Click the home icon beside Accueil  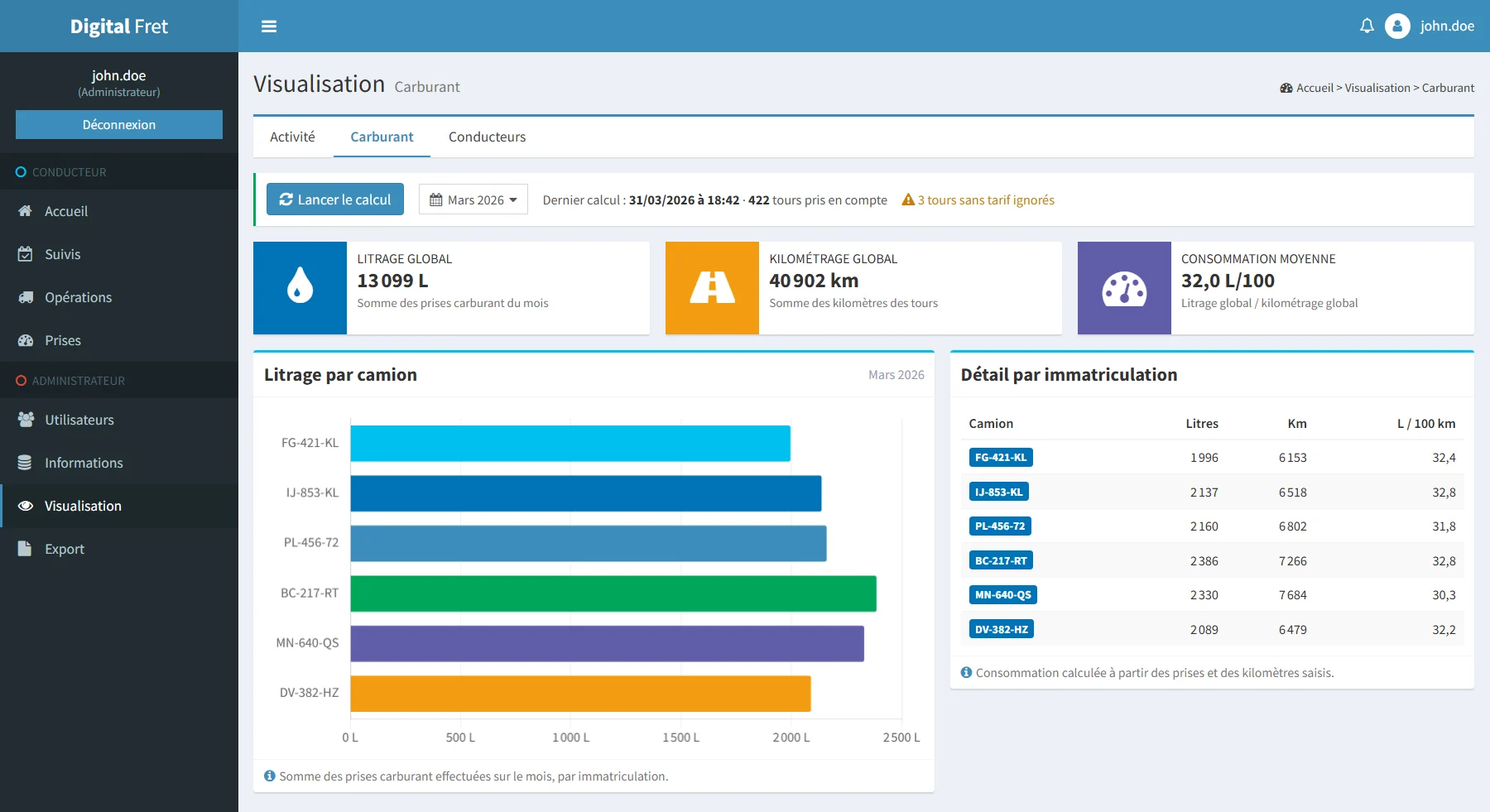[x=26, y=211]
